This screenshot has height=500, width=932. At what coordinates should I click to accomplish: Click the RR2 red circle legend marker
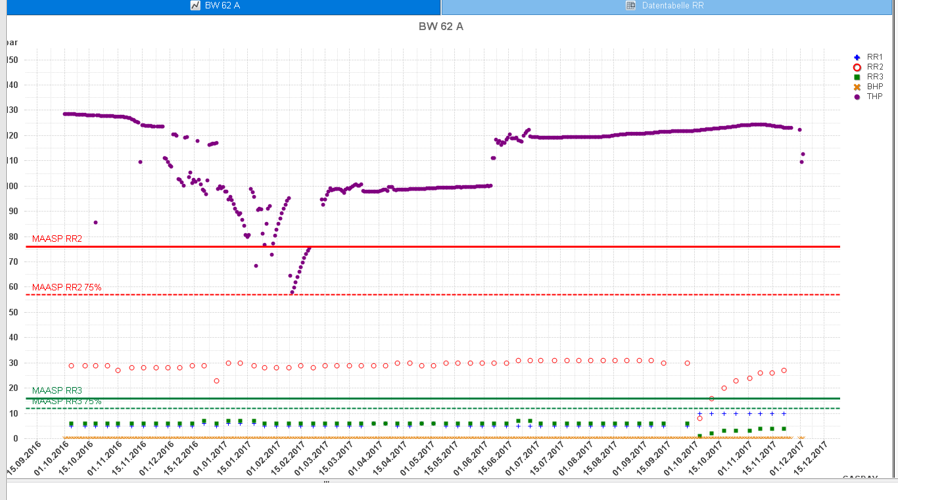[x=857, y=67]
